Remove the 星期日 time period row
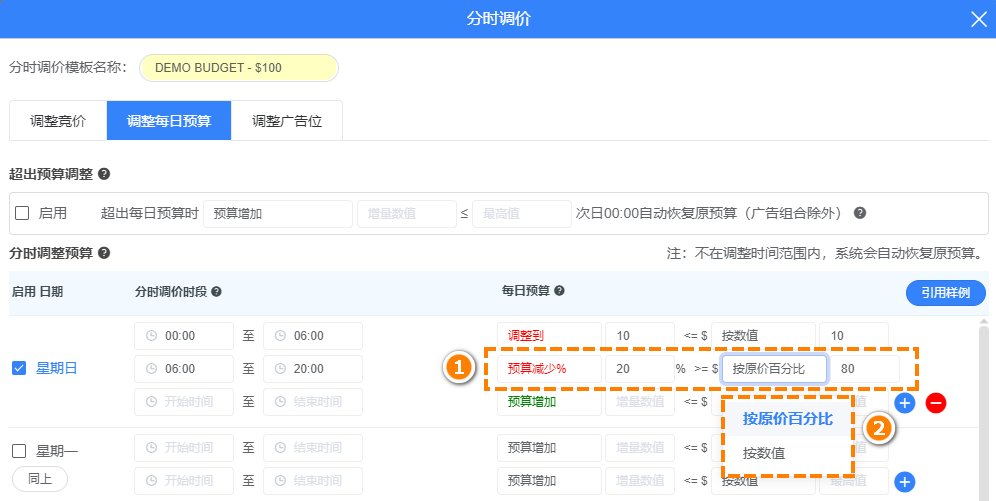996x501 pixels. (x=936, y=403)
